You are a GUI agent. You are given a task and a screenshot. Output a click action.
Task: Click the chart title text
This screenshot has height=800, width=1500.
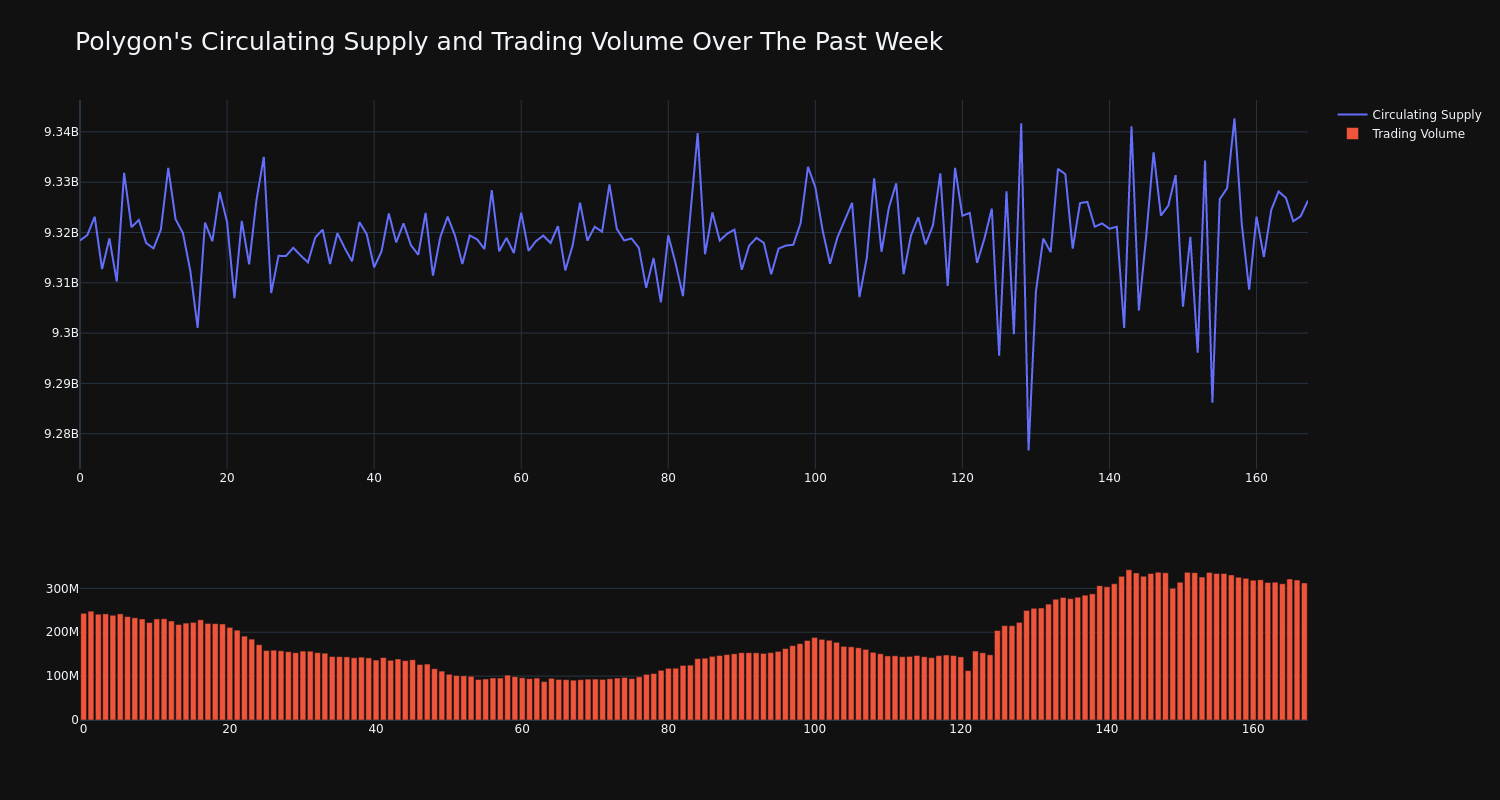[508, 42]
